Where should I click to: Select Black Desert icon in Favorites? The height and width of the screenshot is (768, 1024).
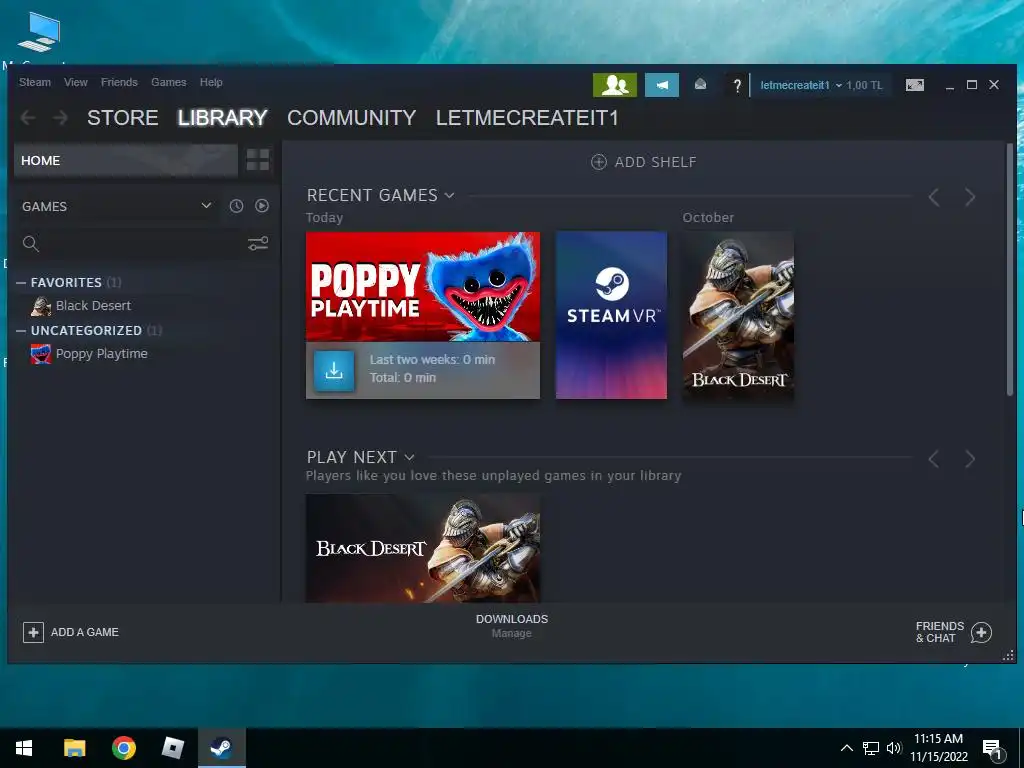pos(41,306)
